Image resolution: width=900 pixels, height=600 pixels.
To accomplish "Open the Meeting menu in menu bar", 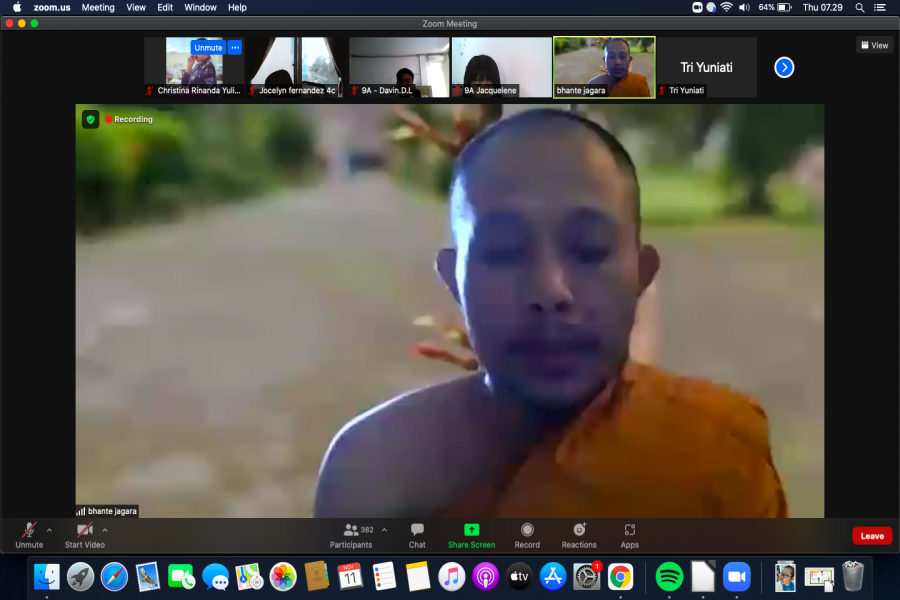I will pos(98,7).
